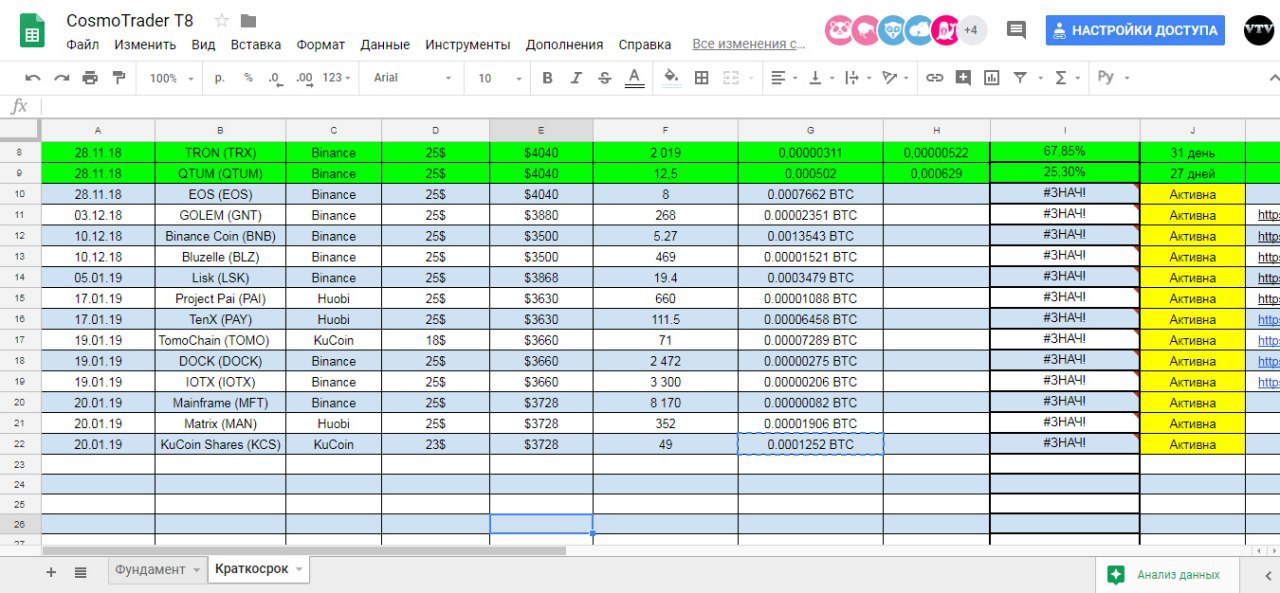Screen dimensions: 1280x593
Task: Click the horizontal scrollbar thumb
Action: click(304, 550)
